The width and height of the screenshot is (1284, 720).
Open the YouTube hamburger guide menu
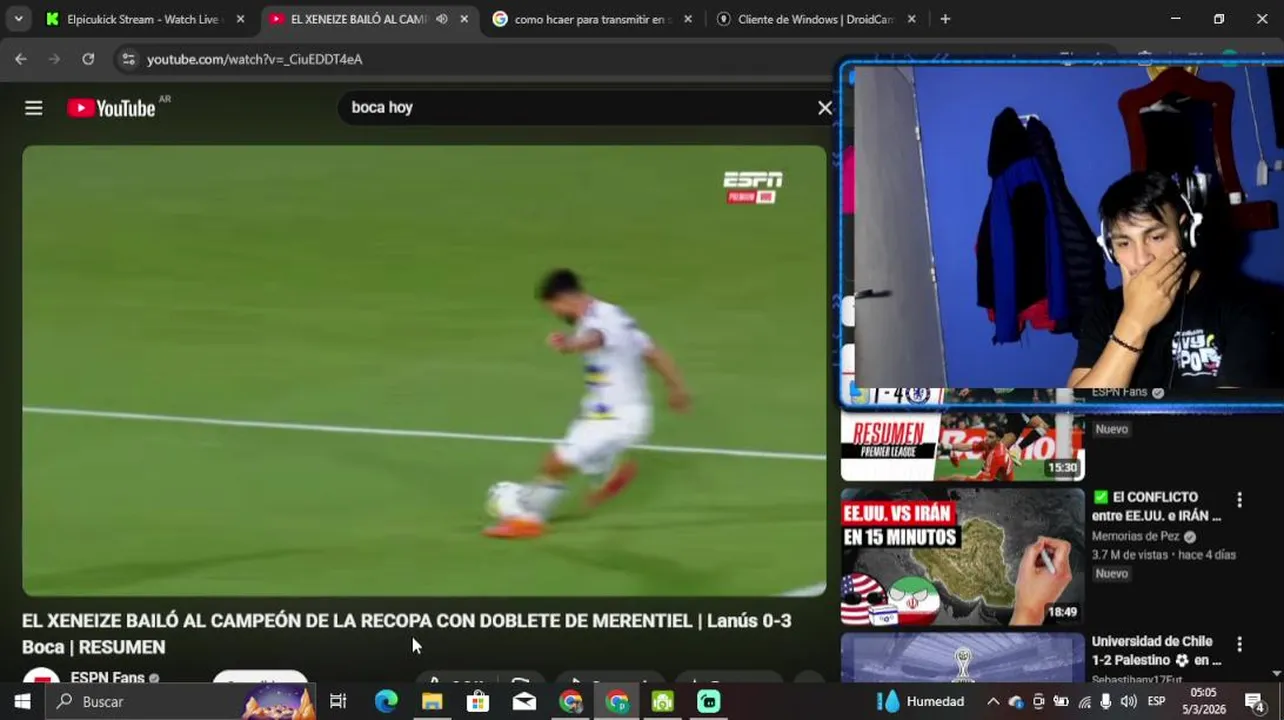(34, 108)
